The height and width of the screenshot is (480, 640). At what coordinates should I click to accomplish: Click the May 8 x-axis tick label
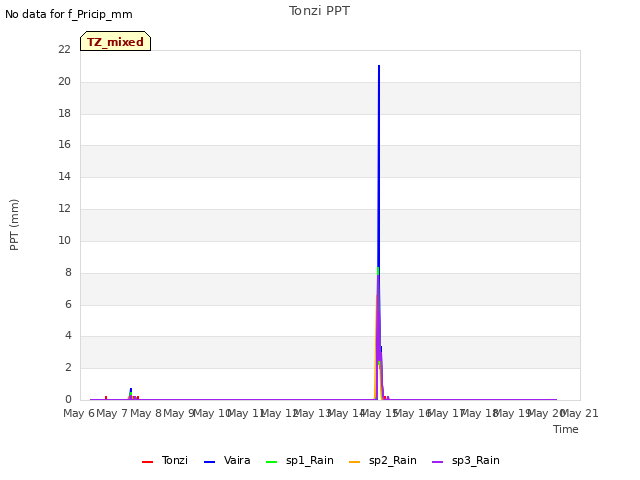[x=146, y=413]
